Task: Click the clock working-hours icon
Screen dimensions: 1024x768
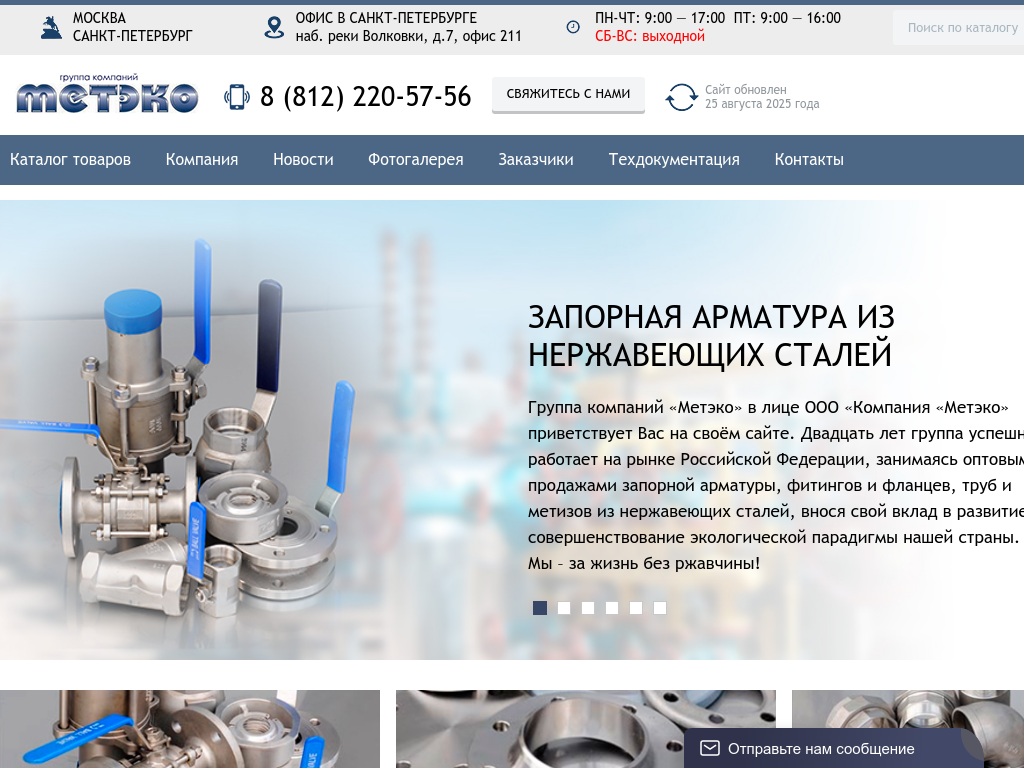Action: click(x=573, y=27)
